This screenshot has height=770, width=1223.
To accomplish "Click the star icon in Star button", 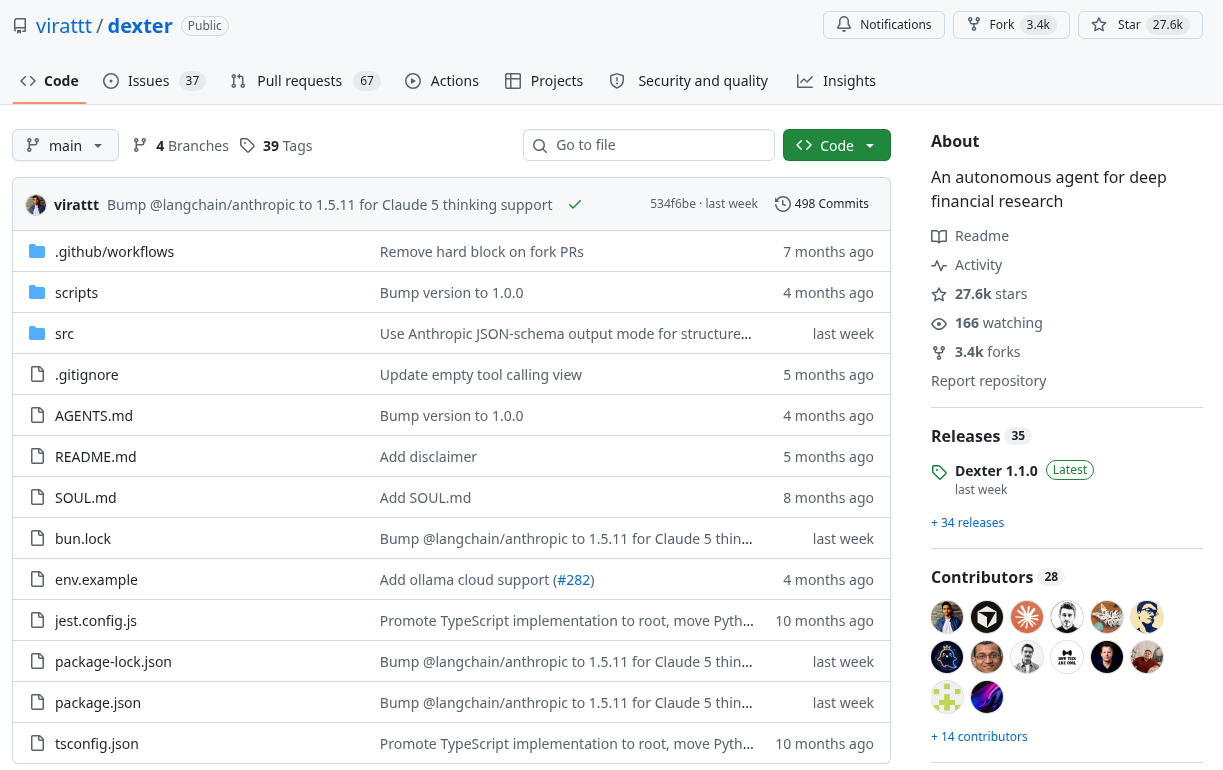I will 1099,25.
